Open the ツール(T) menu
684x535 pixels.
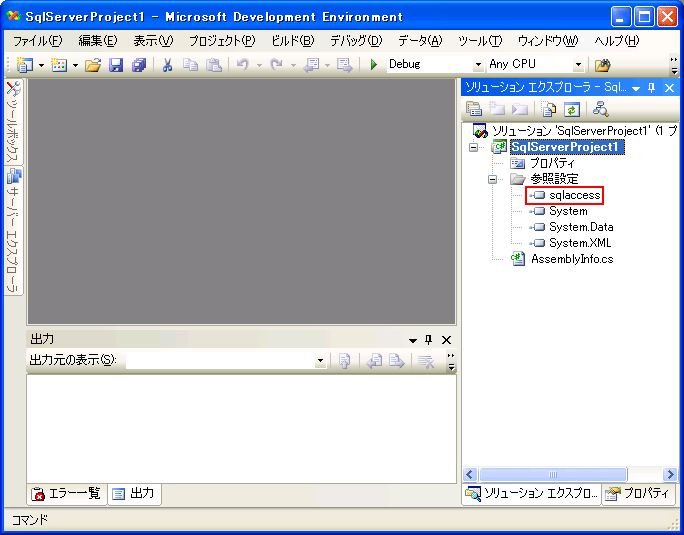(480, 41)
